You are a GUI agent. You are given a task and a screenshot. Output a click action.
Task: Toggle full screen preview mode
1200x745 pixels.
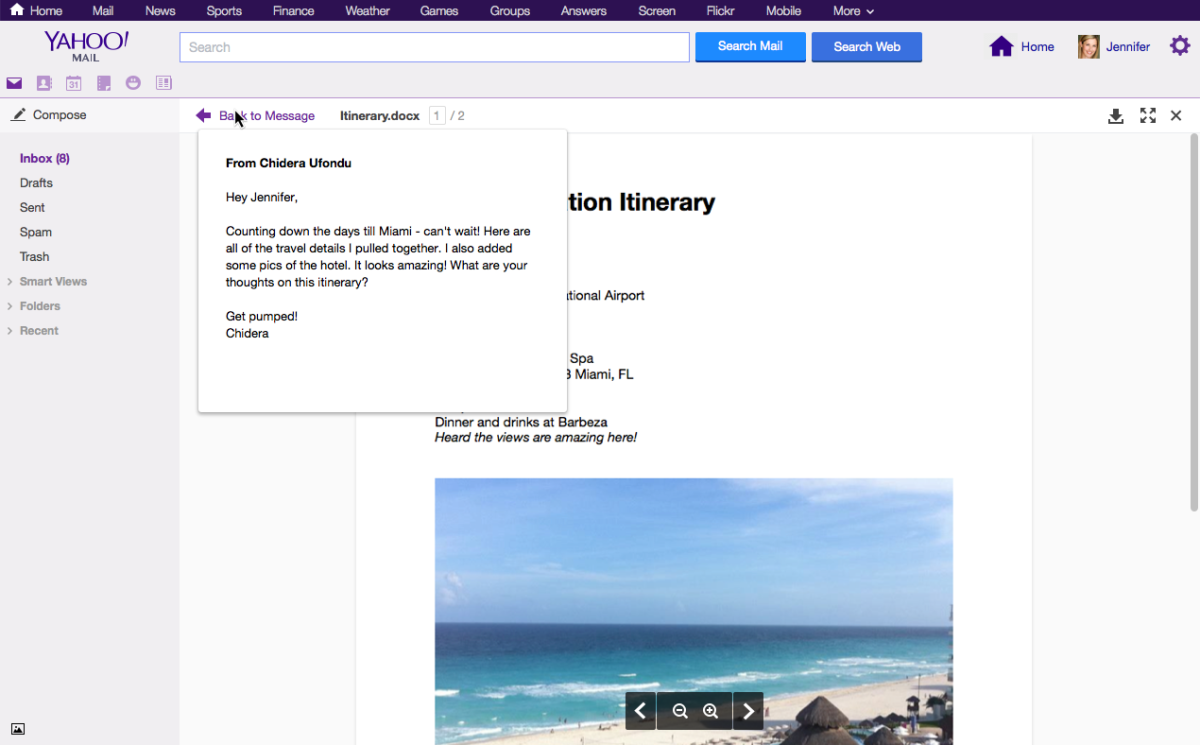point(1148,116)
